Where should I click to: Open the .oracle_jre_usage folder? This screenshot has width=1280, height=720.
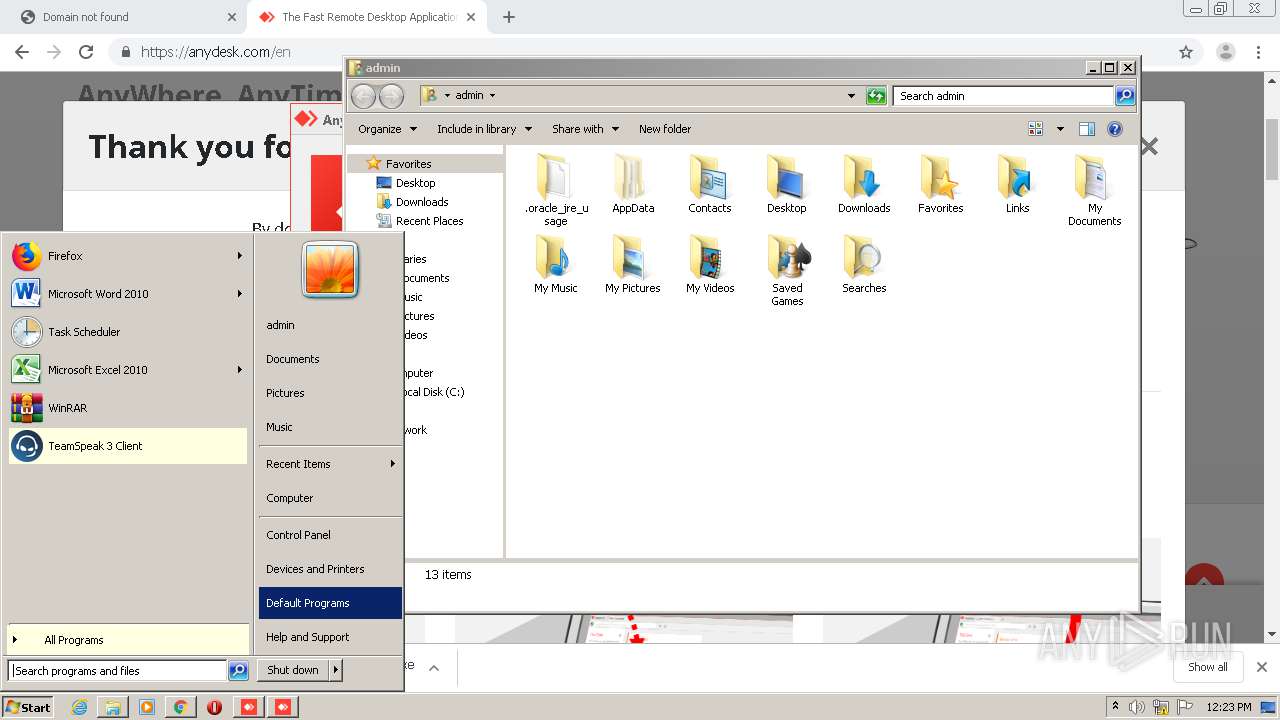coord(556,190)
